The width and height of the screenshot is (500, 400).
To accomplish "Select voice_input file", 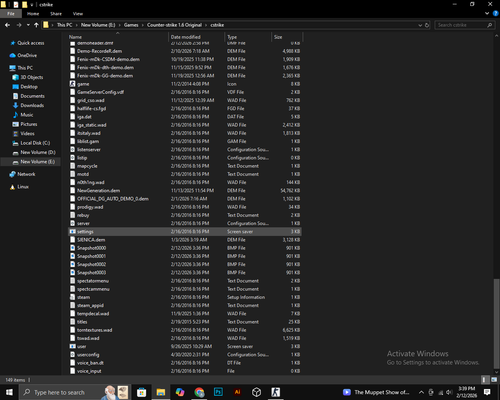I will (89, 371).
